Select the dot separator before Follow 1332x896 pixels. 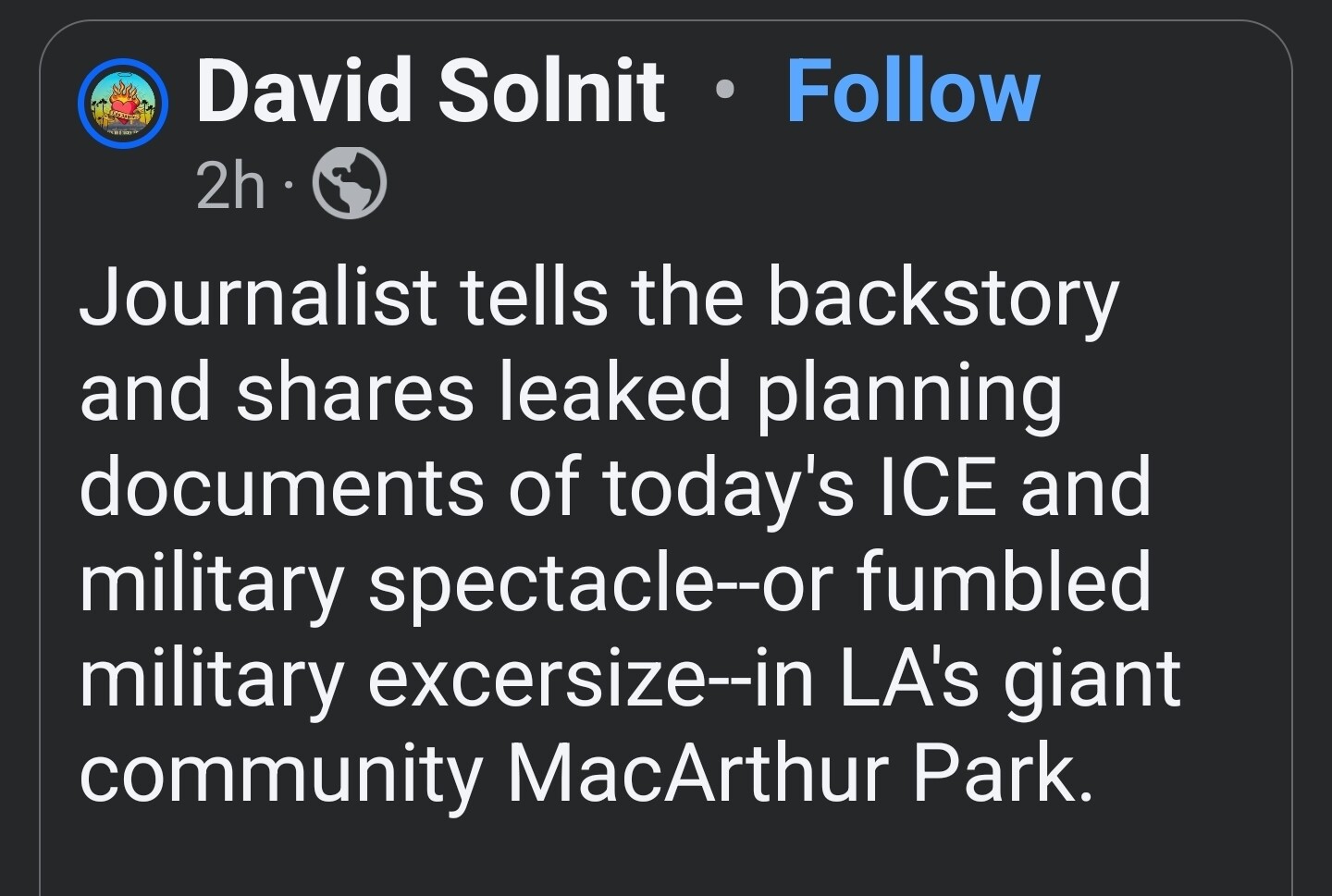coord(726,91)
